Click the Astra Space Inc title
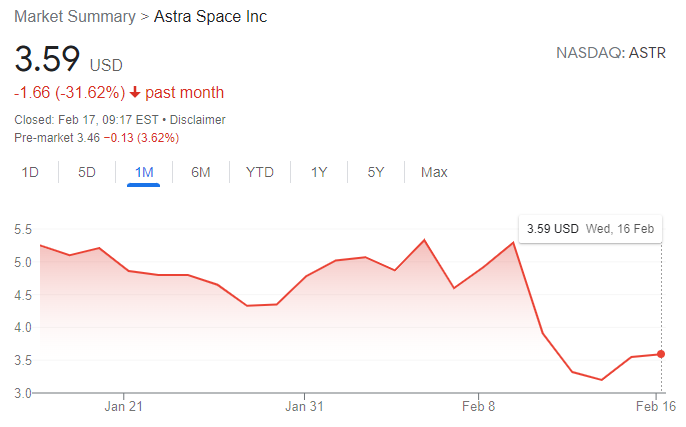The height and width of the screenshot is (427, 686). click(210, 17)
